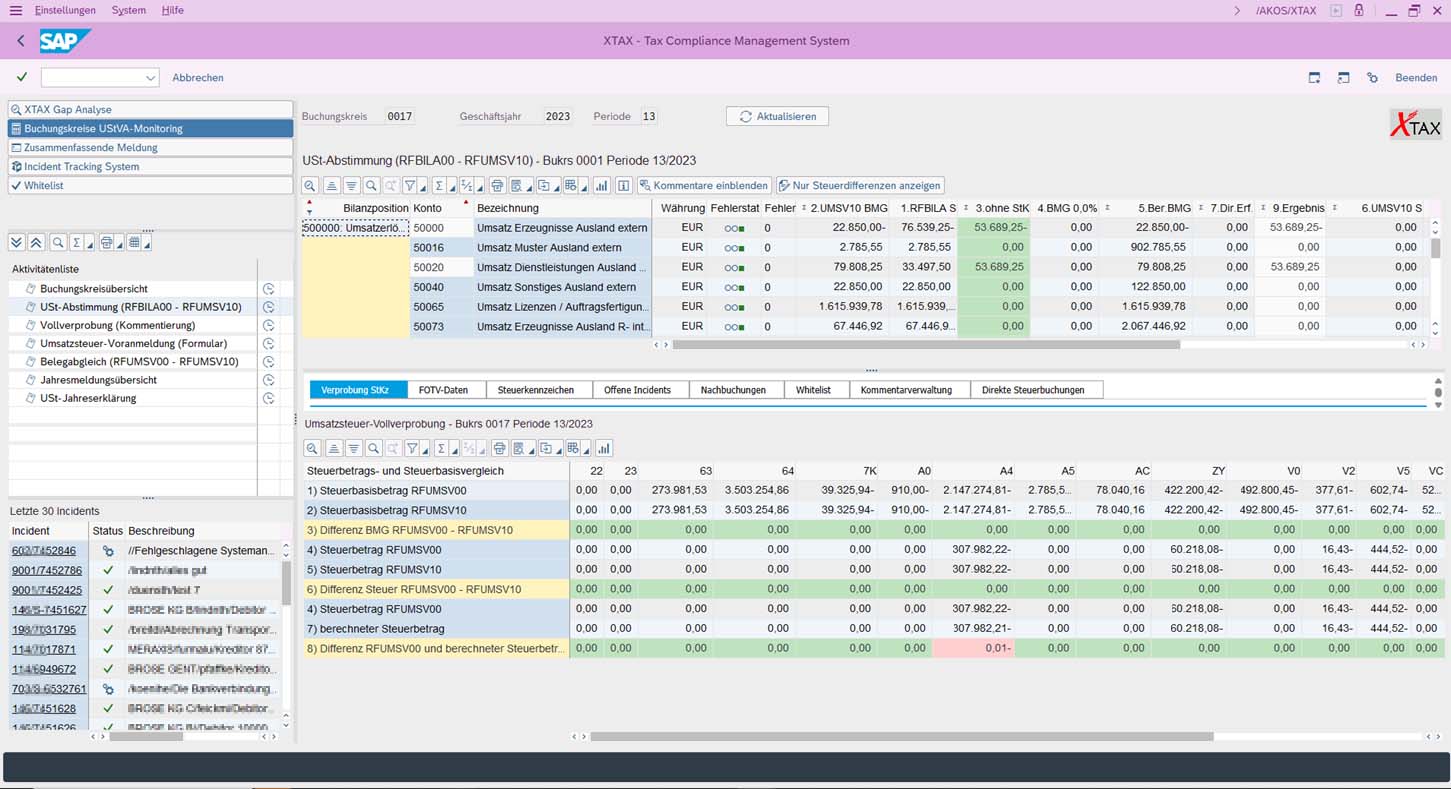
Task: Click the Aktualisieren button
Action: [777, 117]
